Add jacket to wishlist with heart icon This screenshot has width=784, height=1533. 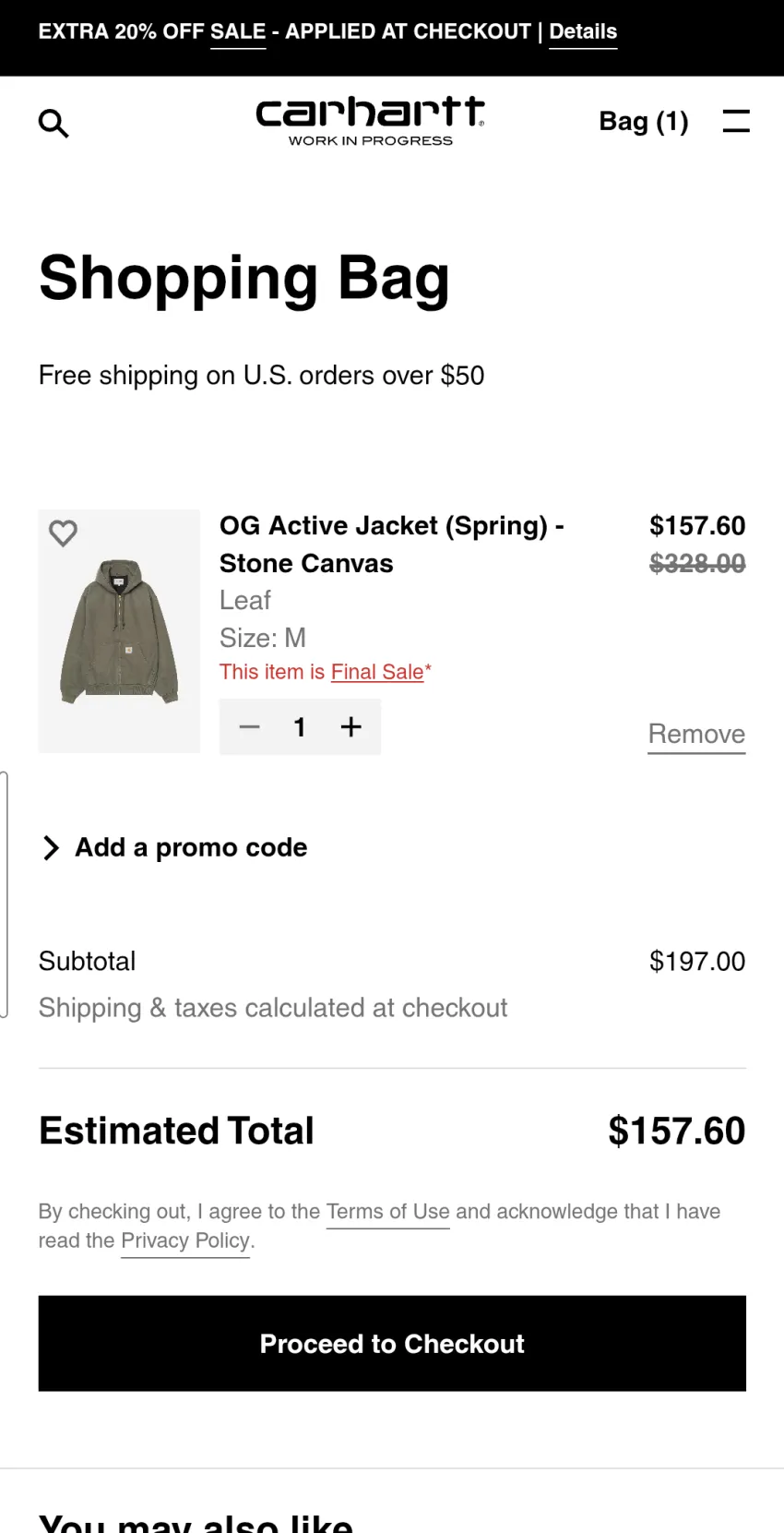63,533
